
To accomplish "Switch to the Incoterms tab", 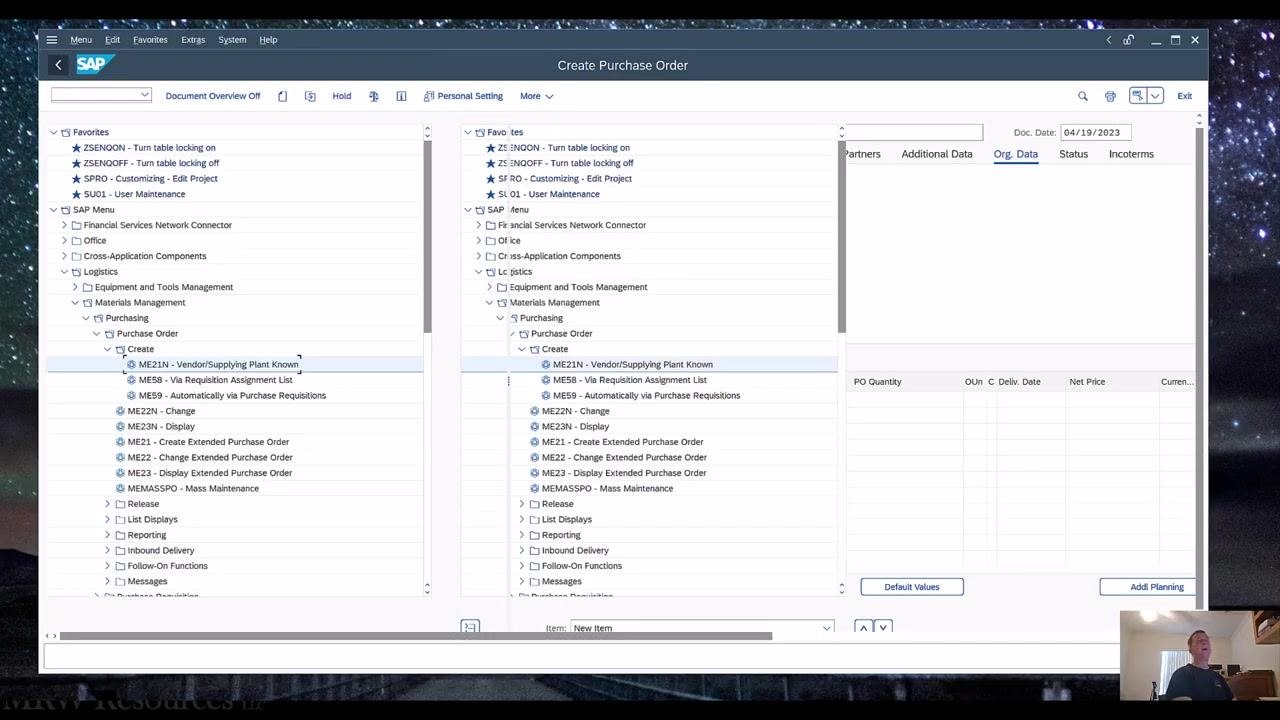I will [1131, 154].
